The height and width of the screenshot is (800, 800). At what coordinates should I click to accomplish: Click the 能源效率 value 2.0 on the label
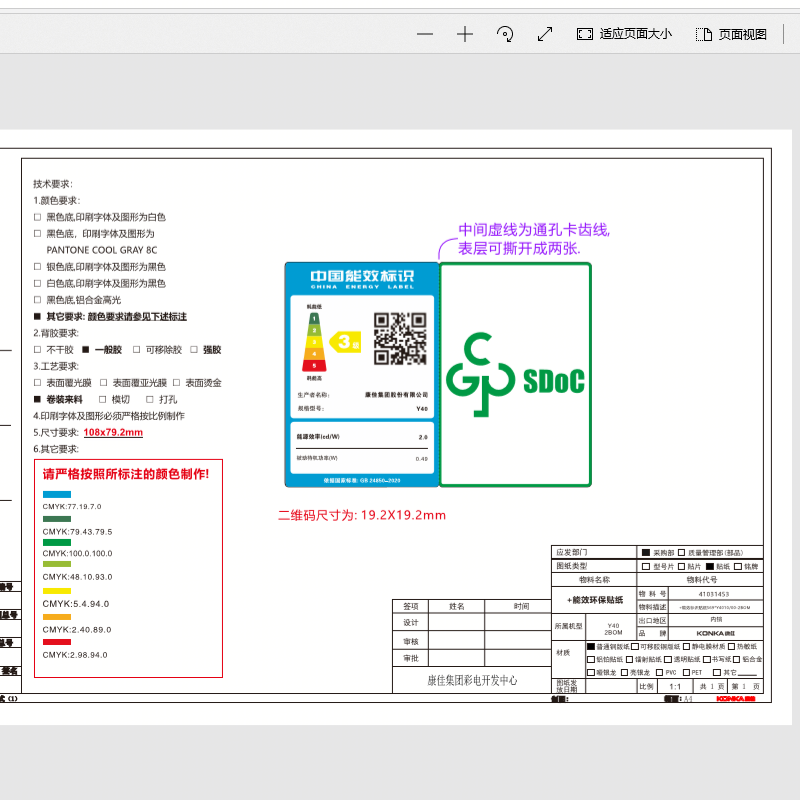click(x=423, y=437)
